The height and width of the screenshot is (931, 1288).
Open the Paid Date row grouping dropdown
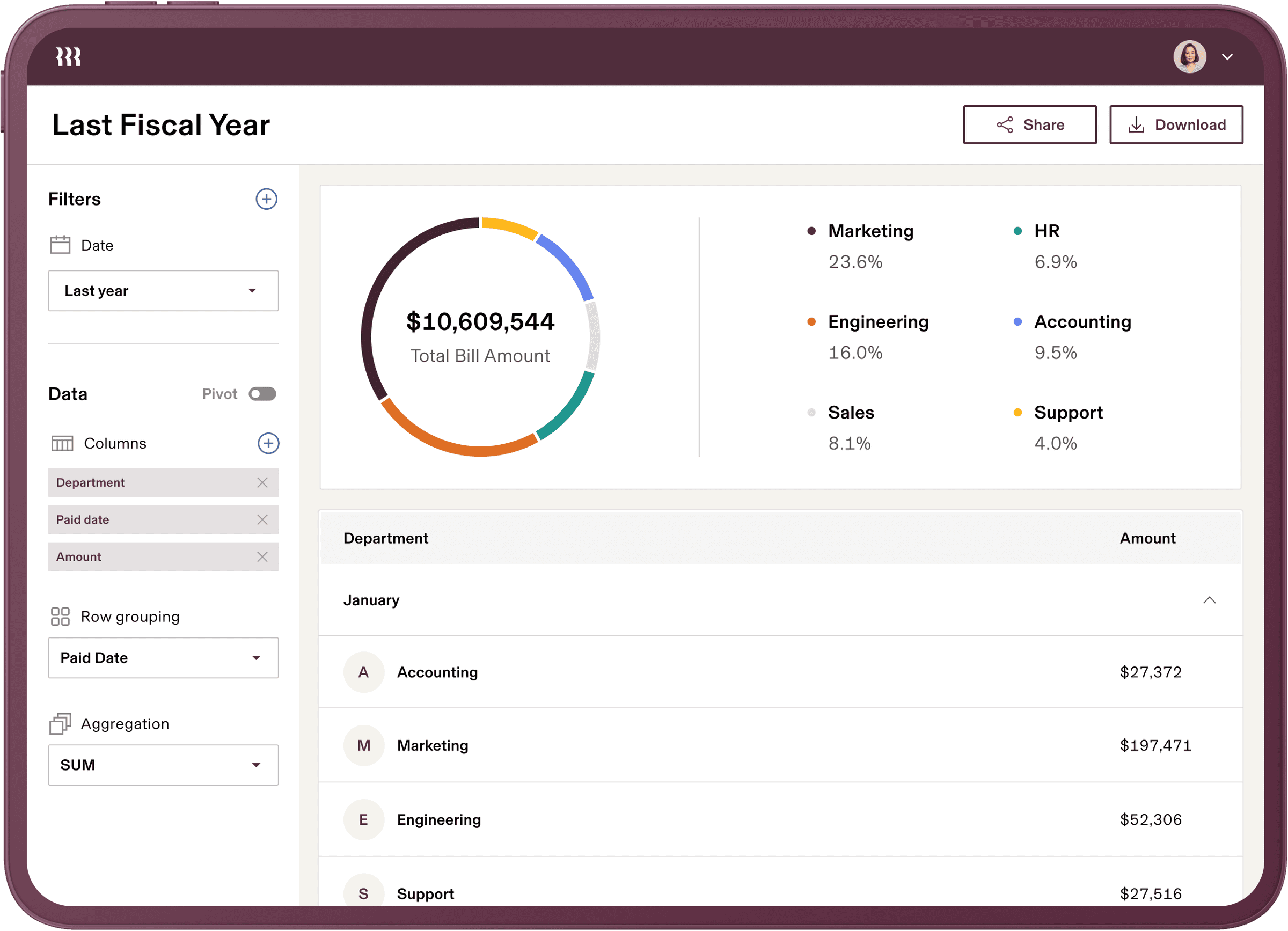tap(163, 658)
